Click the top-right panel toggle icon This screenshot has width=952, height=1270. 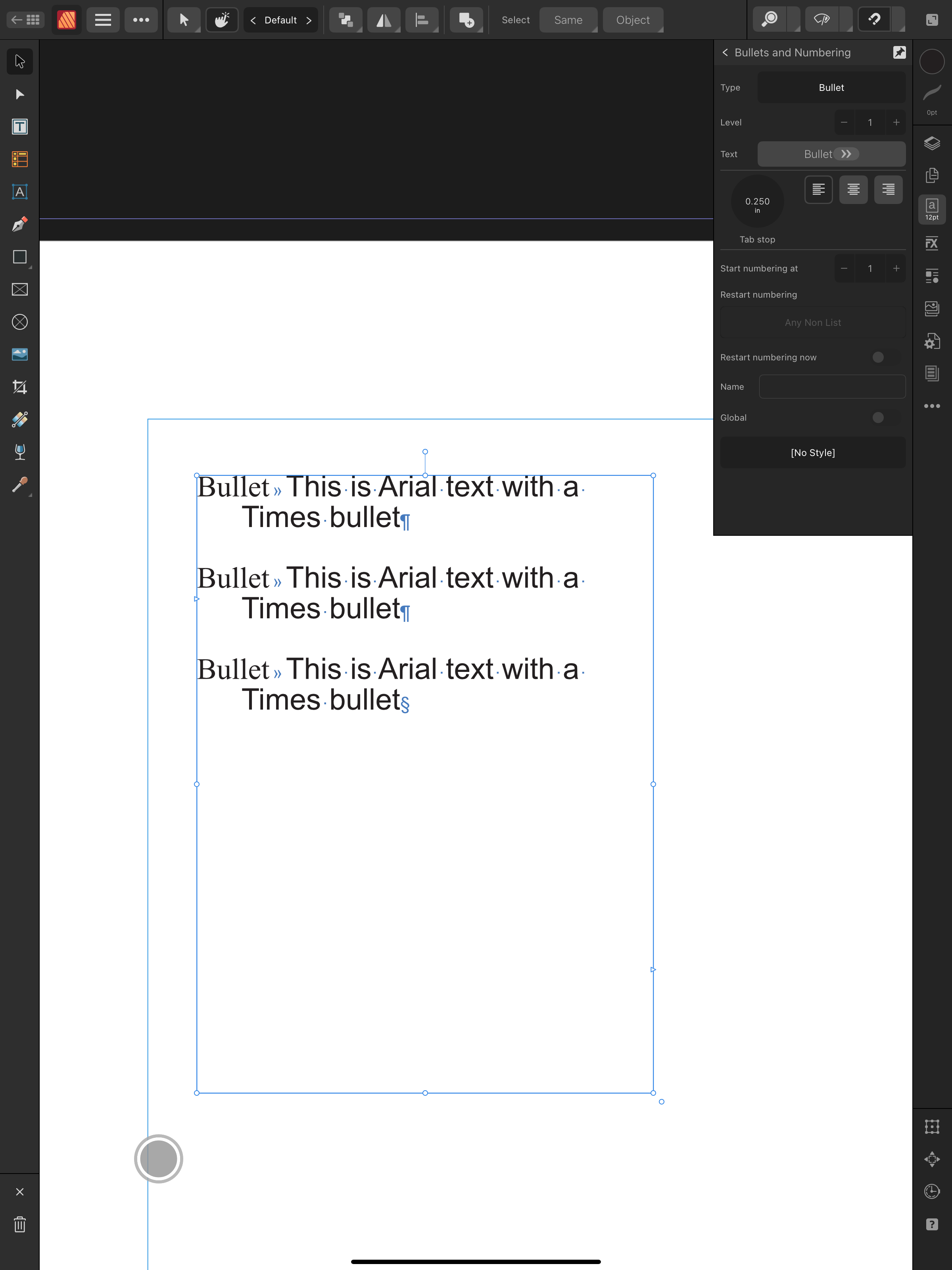[x=932, y=20]
